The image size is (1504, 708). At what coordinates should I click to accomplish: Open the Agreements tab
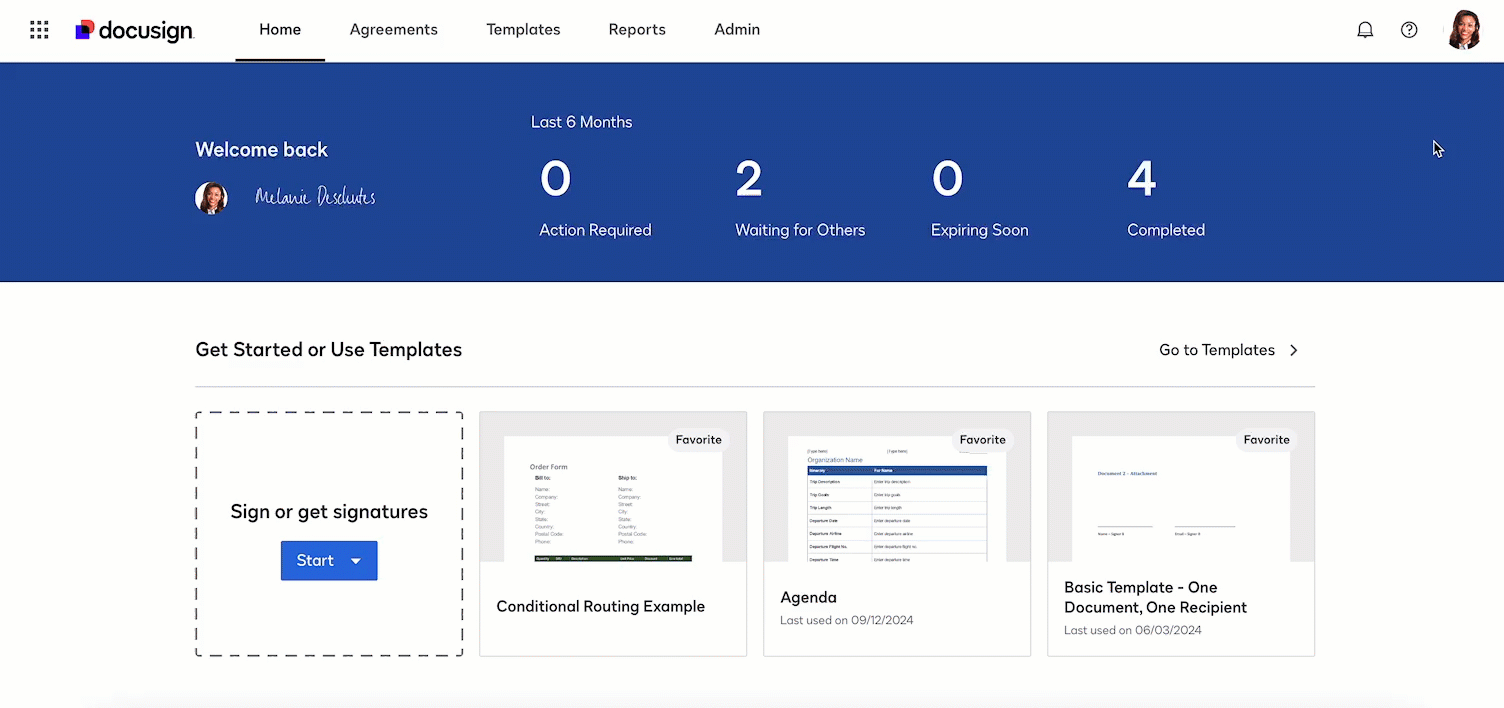coord(393,30)
